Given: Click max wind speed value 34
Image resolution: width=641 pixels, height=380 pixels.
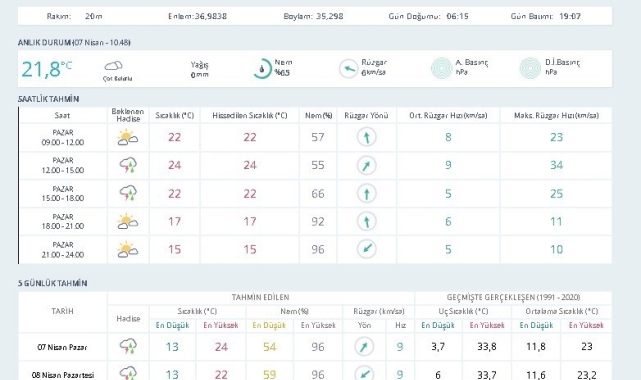Looking at the screenshot, I should click(556, 165).
